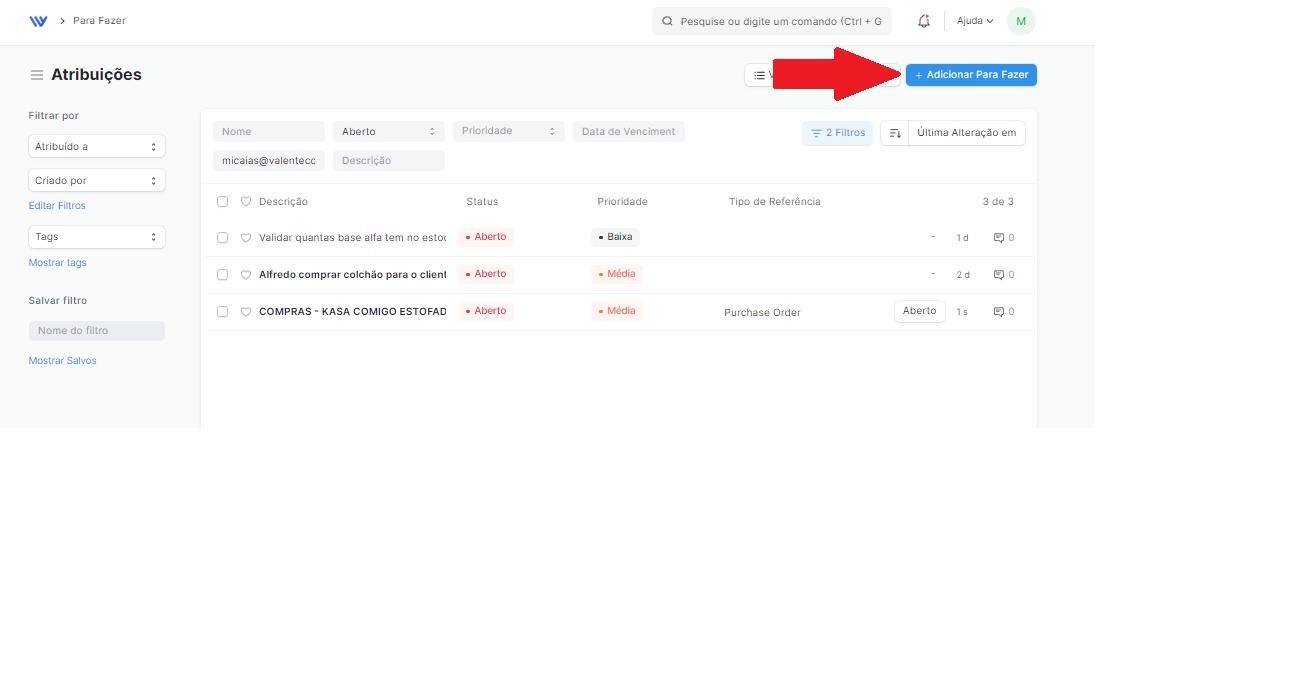Click the micaias@valentecc filter field
The height and width of the screenshot is (676, 1296).
point(269,160)
